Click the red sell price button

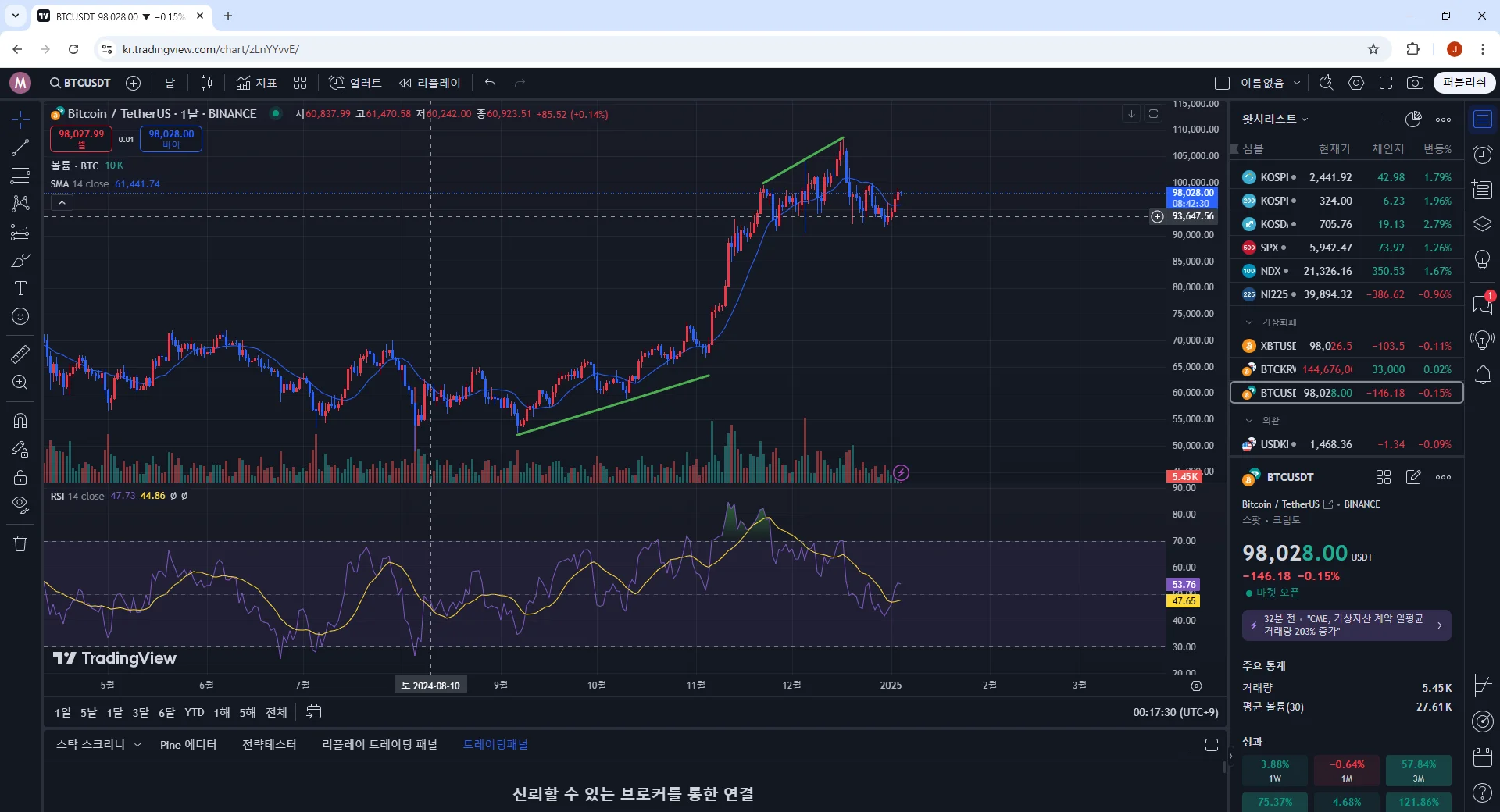click(81, 139)
